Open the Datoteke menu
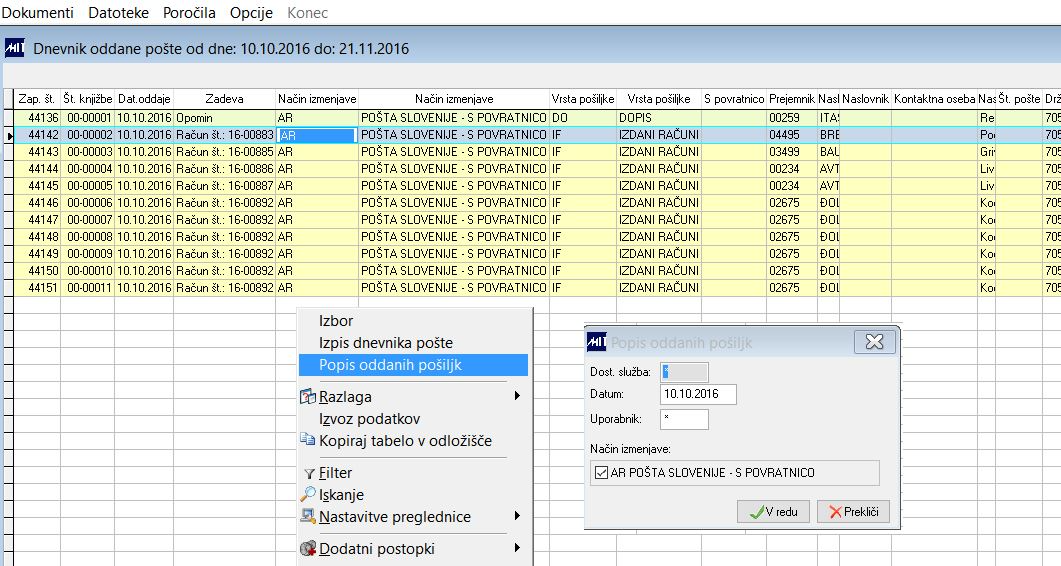This screenshot has width=1061, height=566. pyautogui.click(x=118, y=12)
